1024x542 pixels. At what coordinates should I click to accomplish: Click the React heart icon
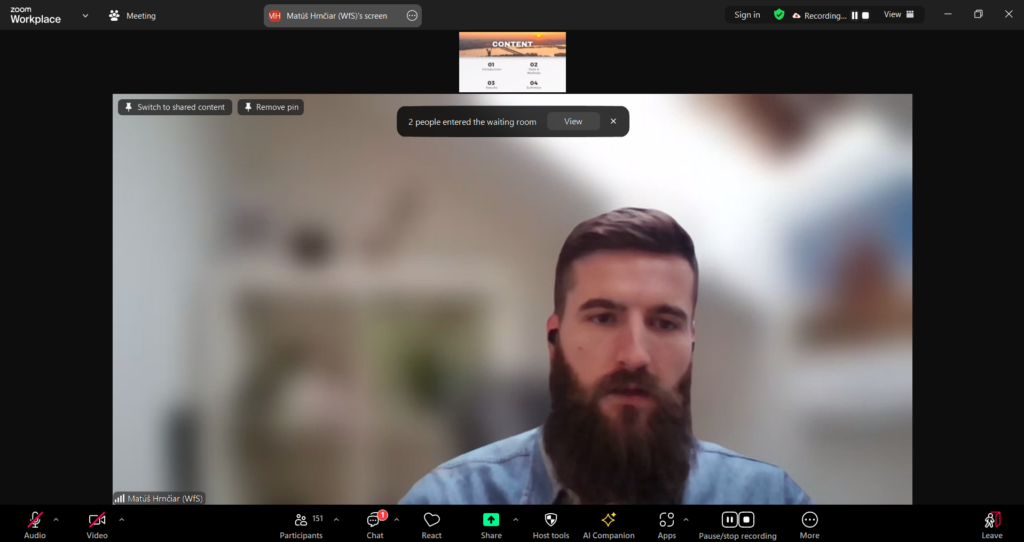point(431,520)
